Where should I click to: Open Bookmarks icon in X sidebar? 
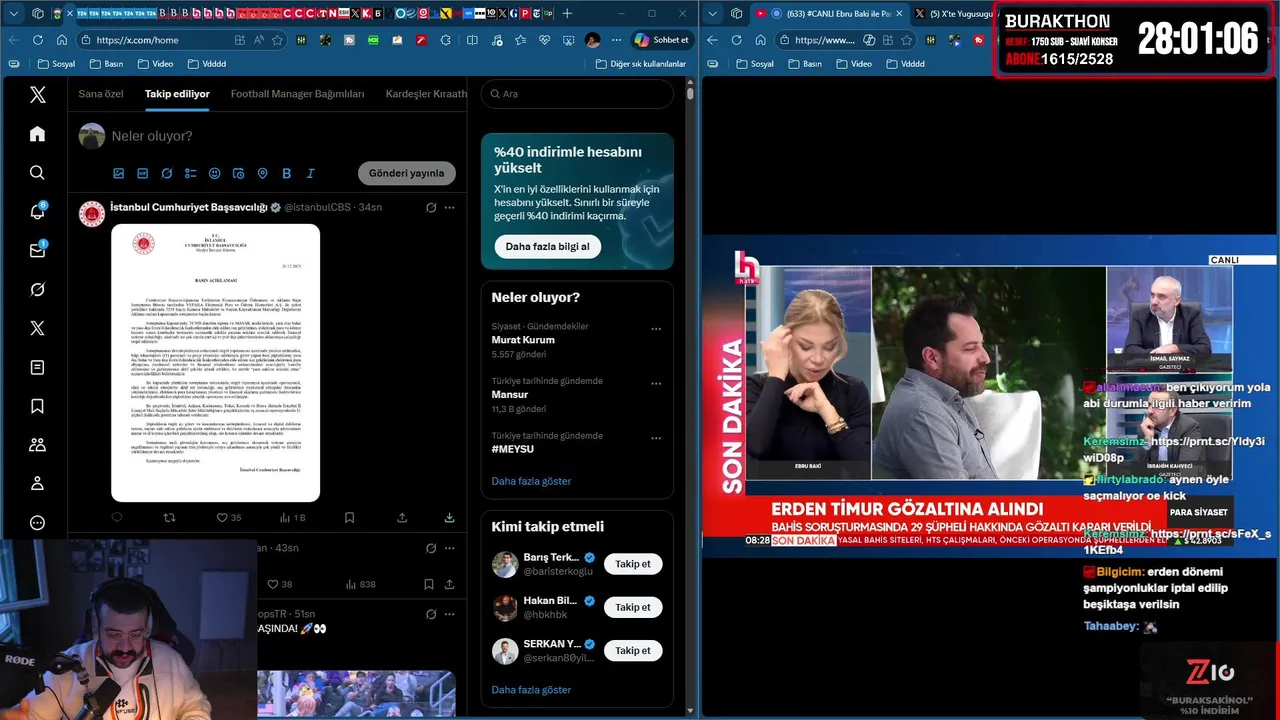pos(37,406)
